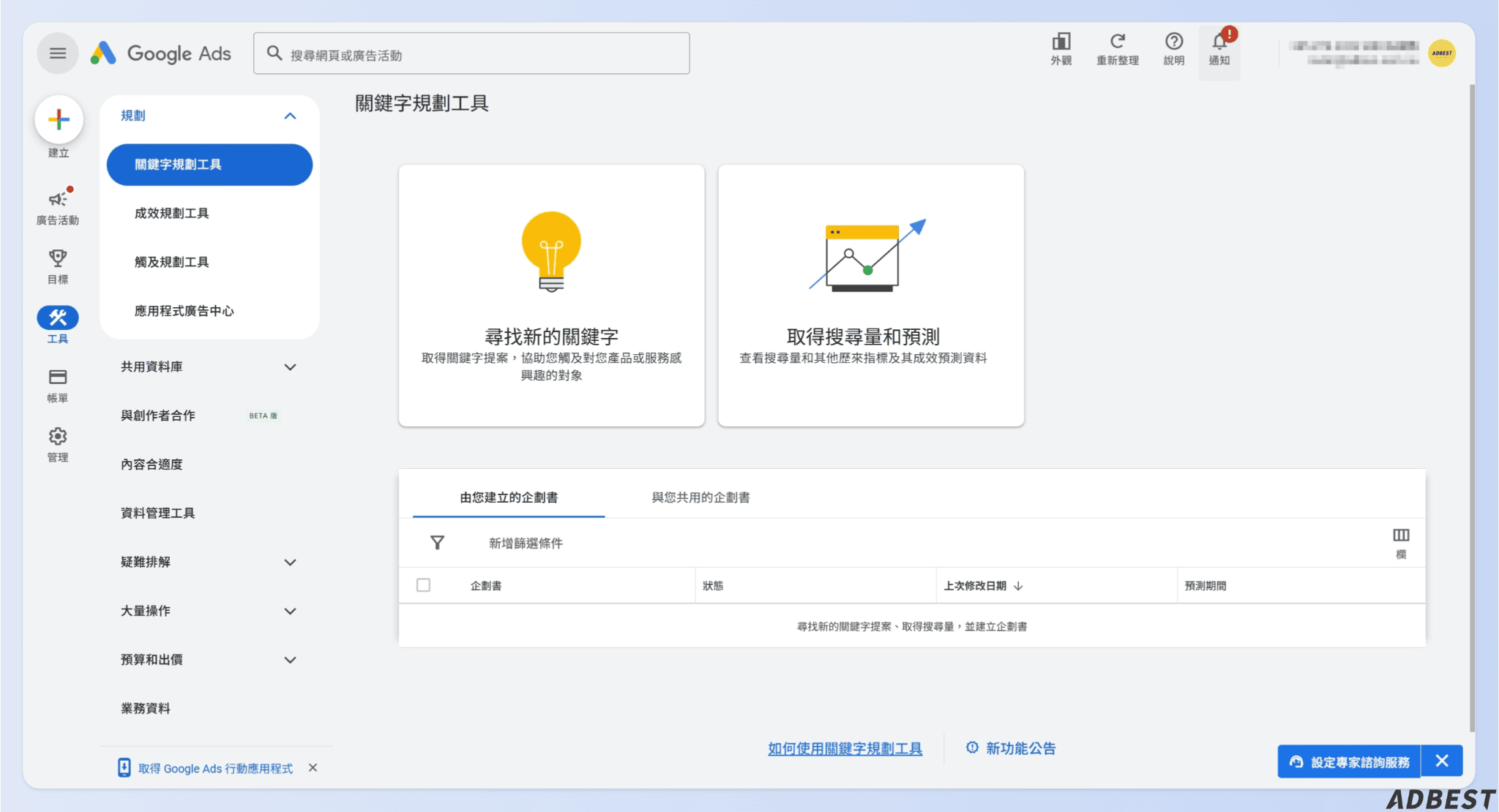Open the 如何使用關鍵字規劃工具 link
This screenshot has width=1499, height=812.
(x=845, y=748)
